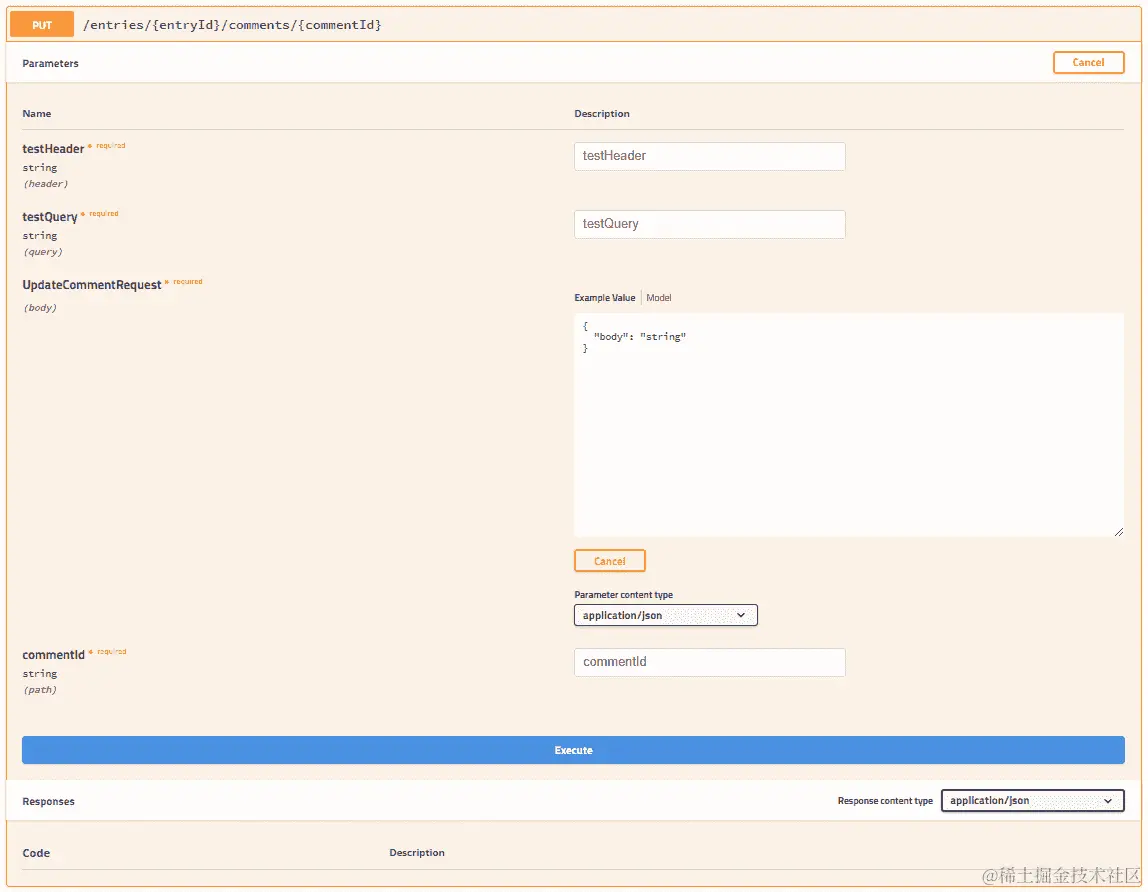Click the Code column header

36,853
